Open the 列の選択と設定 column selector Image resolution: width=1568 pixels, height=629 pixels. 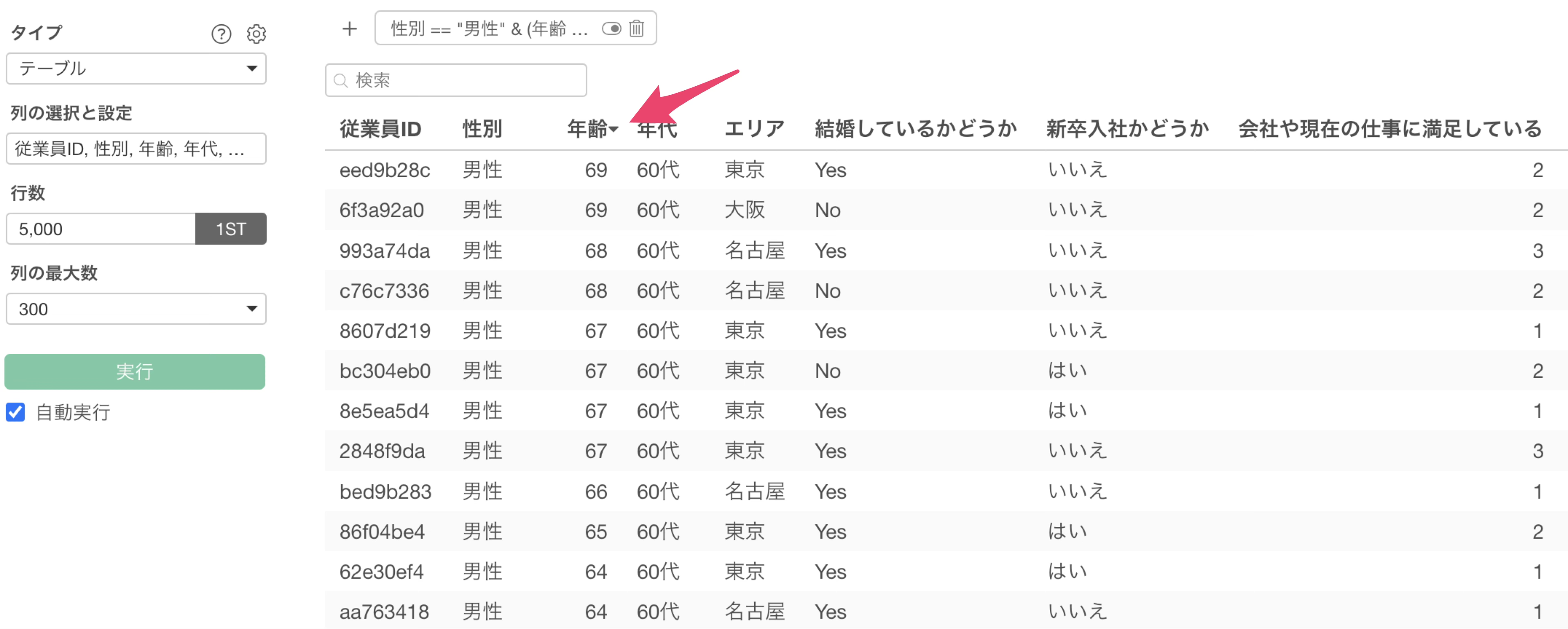pyautogui.click(x=136, y=149)
